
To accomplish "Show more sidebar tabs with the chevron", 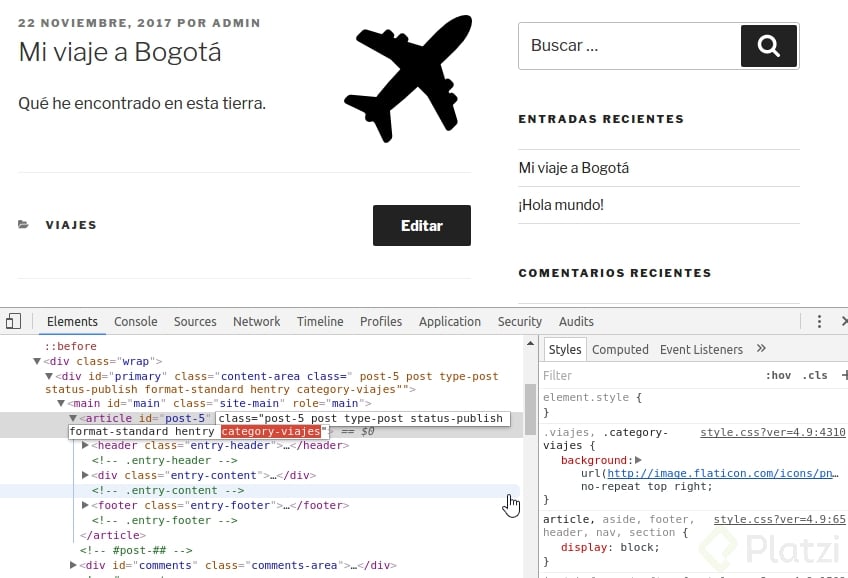I will (761, 349).
